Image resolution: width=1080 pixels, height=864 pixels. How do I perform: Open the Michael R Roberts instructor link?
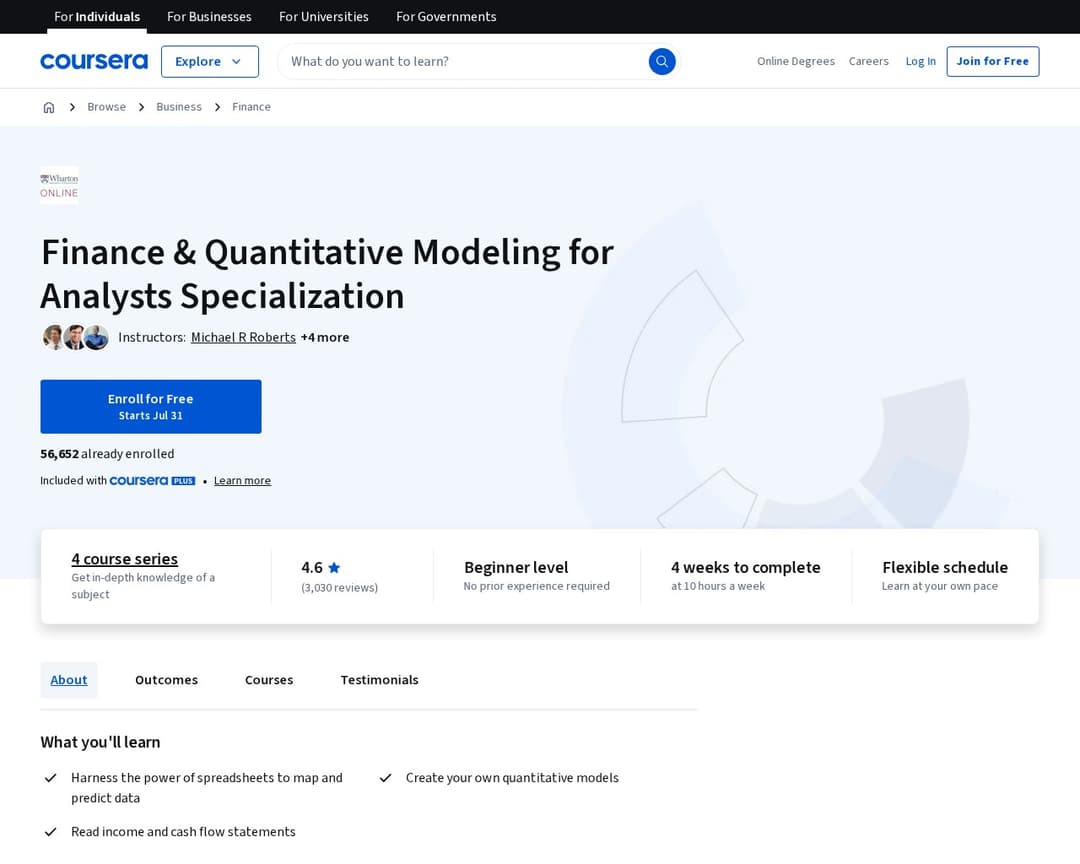243,337
